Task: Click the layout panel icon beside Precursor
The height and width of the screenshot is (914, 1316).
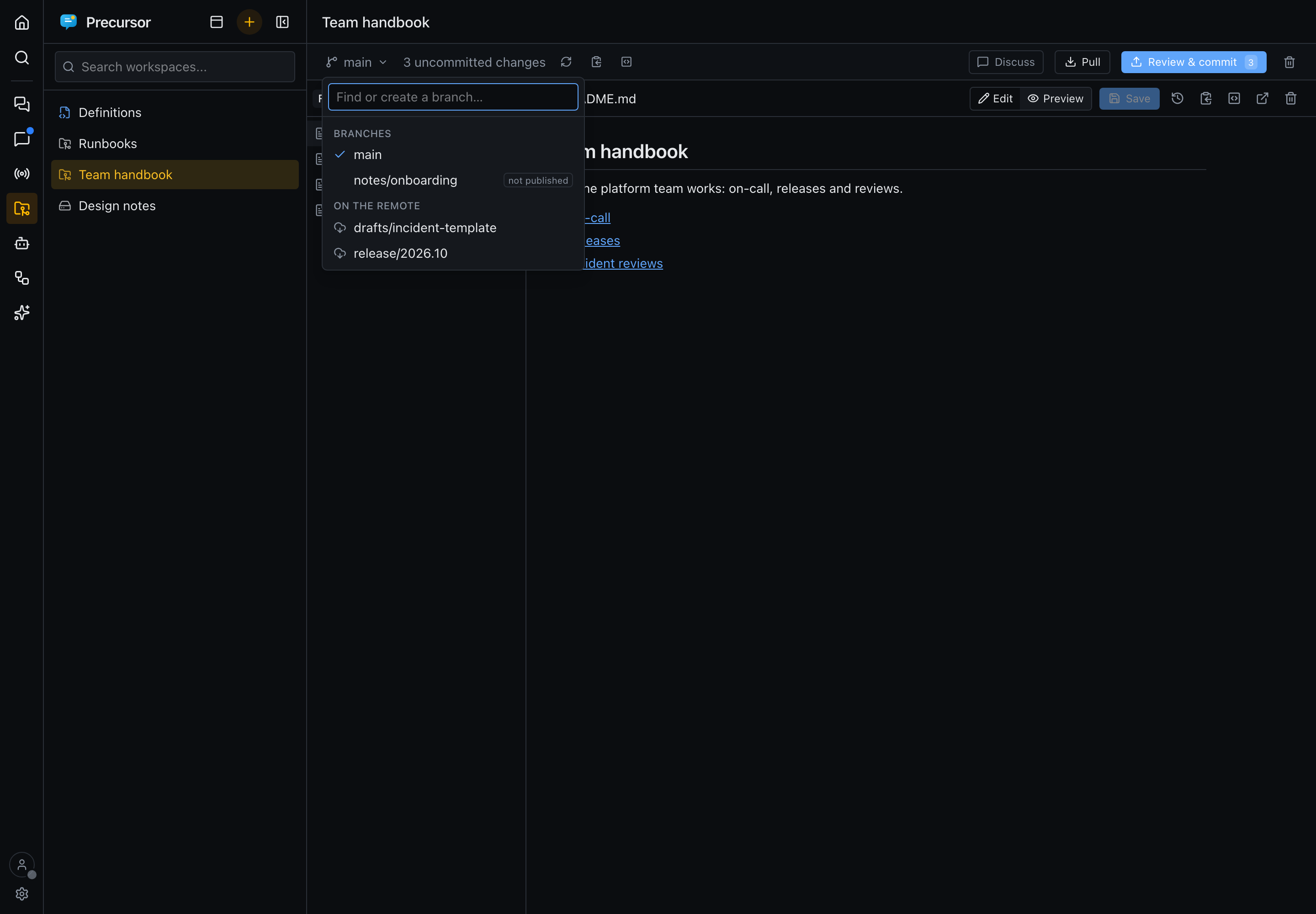Action: coord(217,22)
